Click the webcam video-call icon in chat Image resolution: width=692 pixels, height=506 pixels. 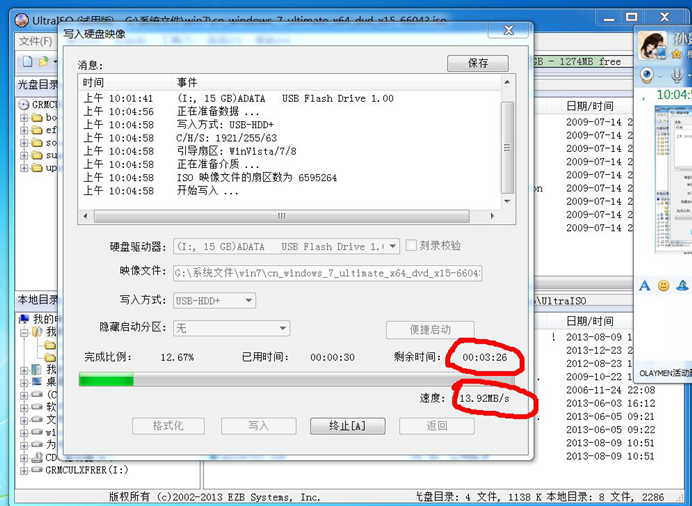(x=647, y=75)
